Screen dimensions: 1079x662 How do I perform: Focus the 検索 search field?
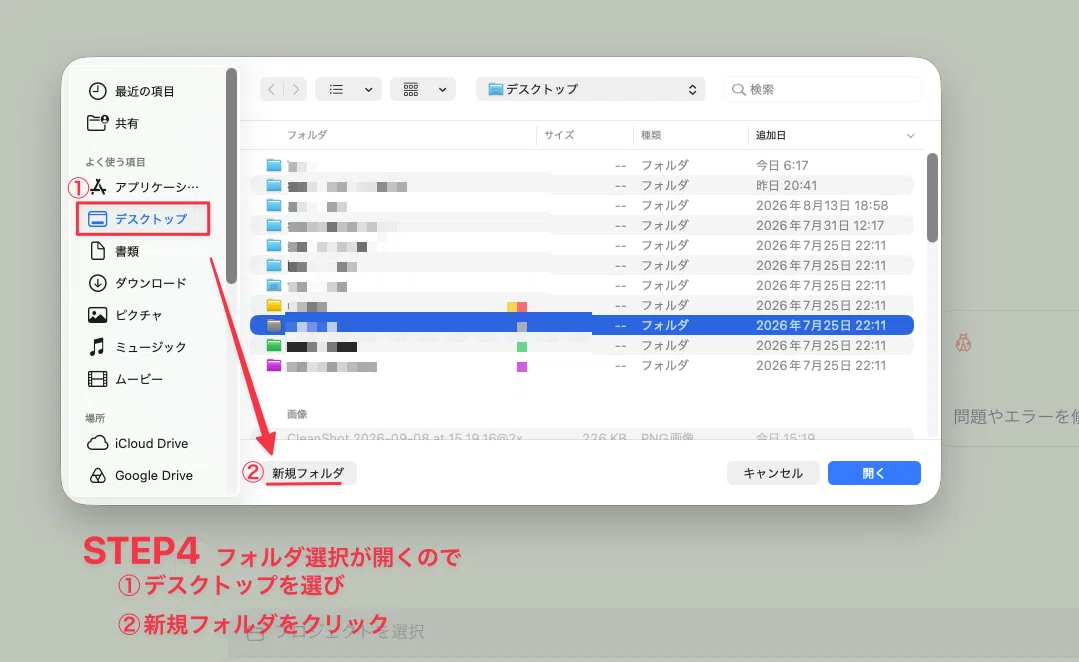coord(822,89)
